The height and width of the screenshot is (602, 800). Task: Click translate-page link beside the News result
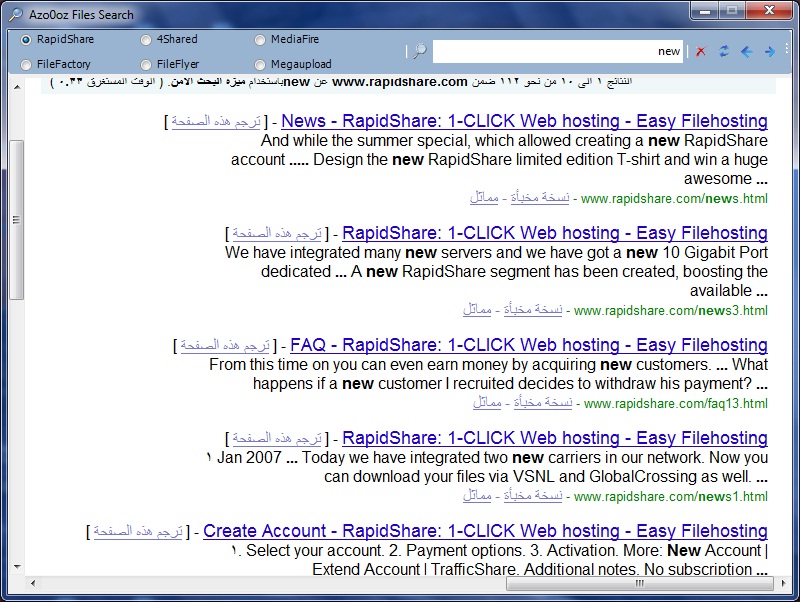click(x=216, y=121)
